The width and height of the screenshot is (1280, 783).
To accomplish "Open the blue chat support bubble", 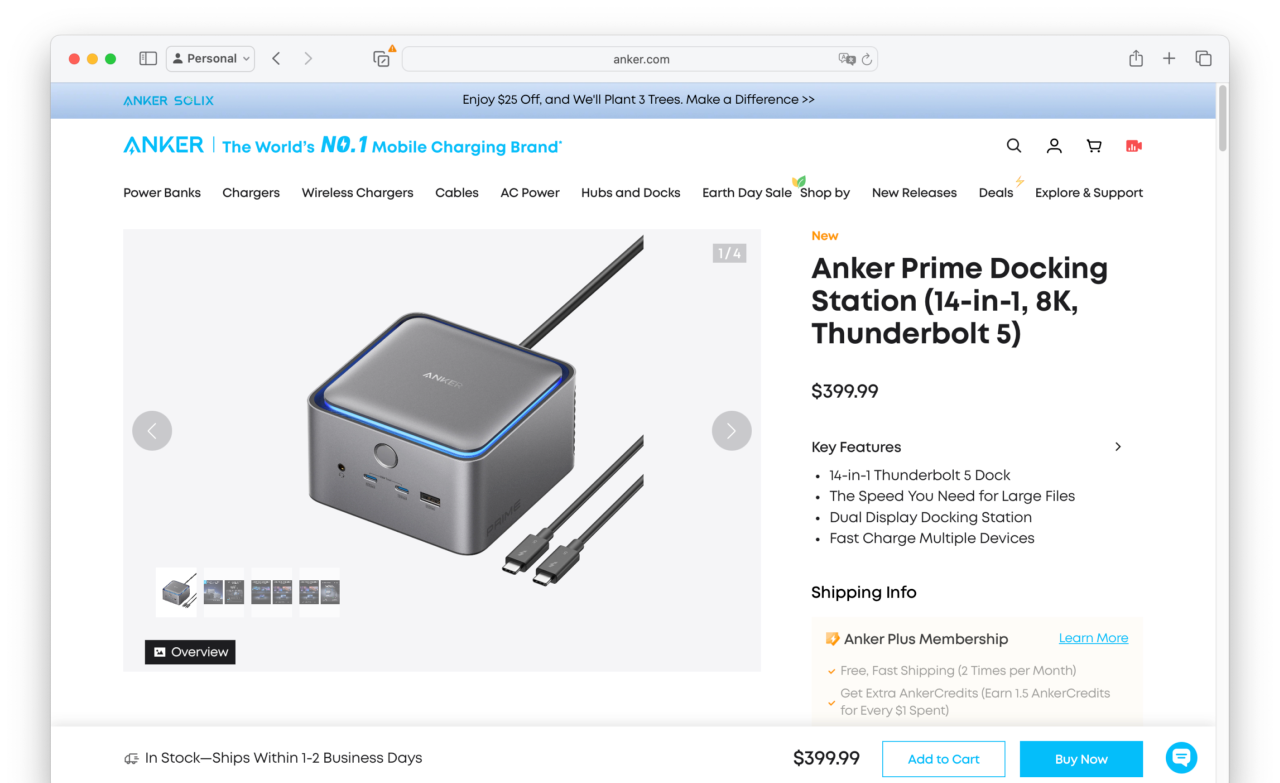I will click(x=1181, y=757).
